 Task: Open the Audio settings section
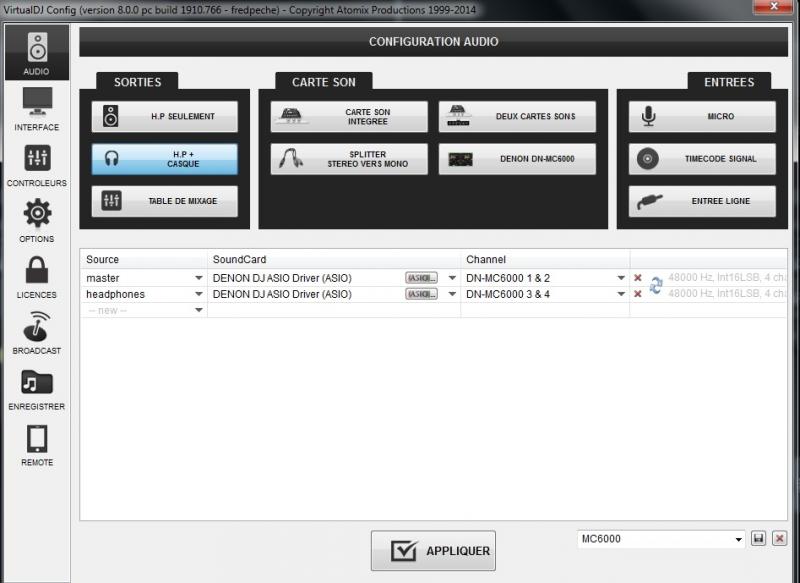(37, 53)
